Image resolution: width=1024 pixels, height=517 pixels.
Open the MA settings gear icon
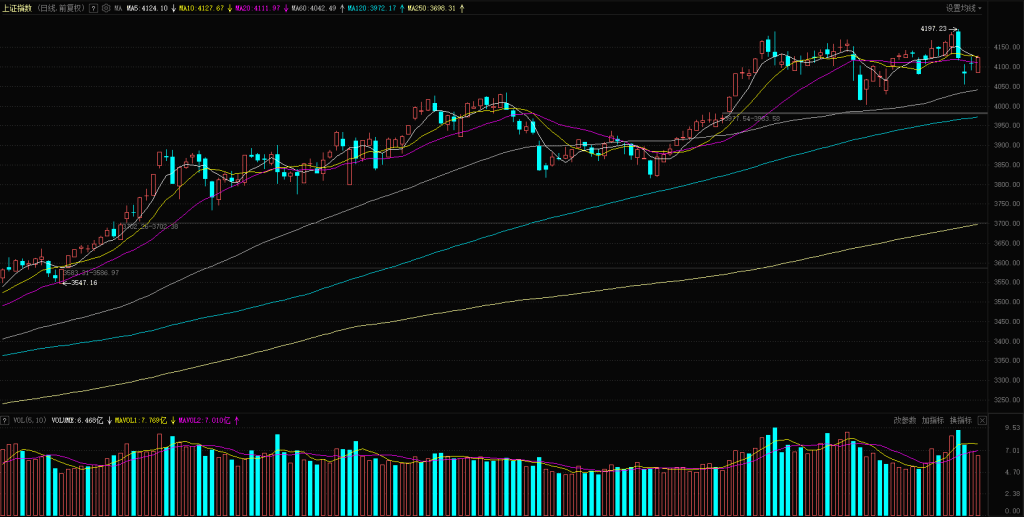[x=105, y=8]
